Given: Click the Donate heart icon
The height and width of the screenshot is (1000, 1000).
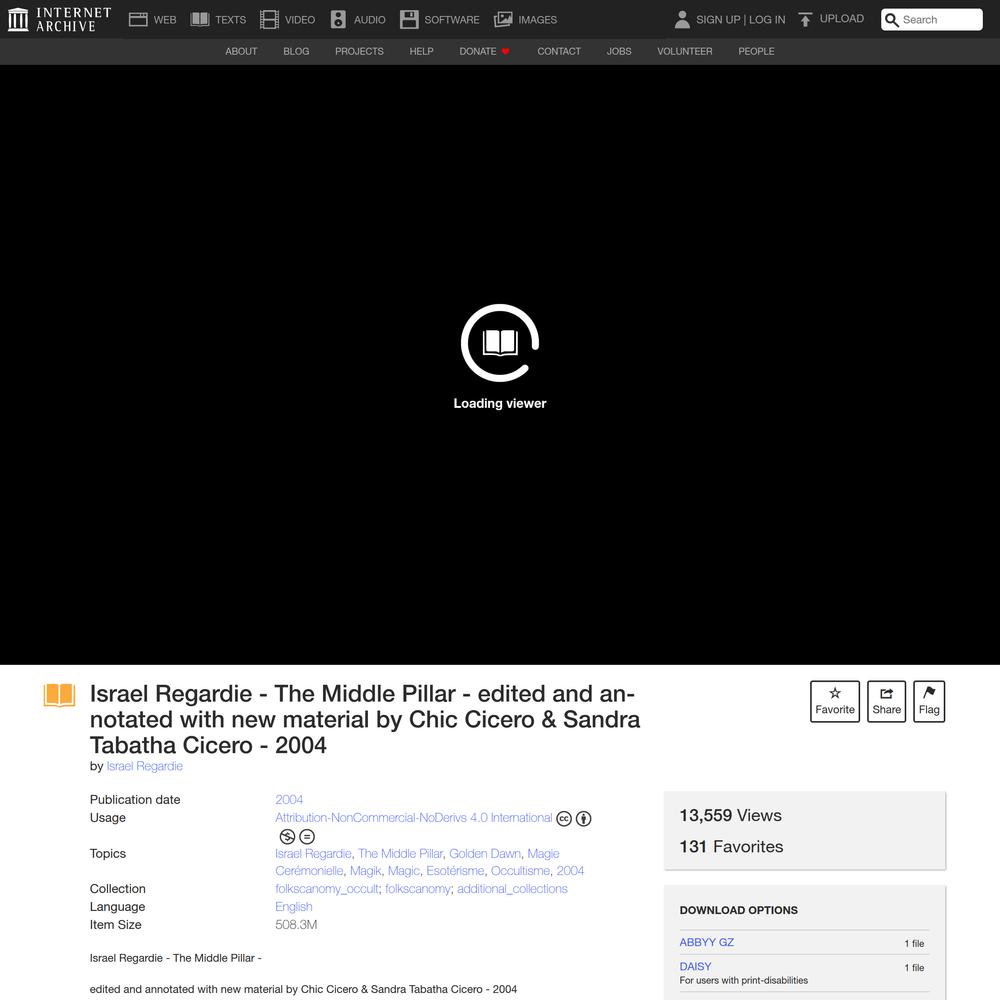Looking at the screenshot, I should click(x=506, y=52).
